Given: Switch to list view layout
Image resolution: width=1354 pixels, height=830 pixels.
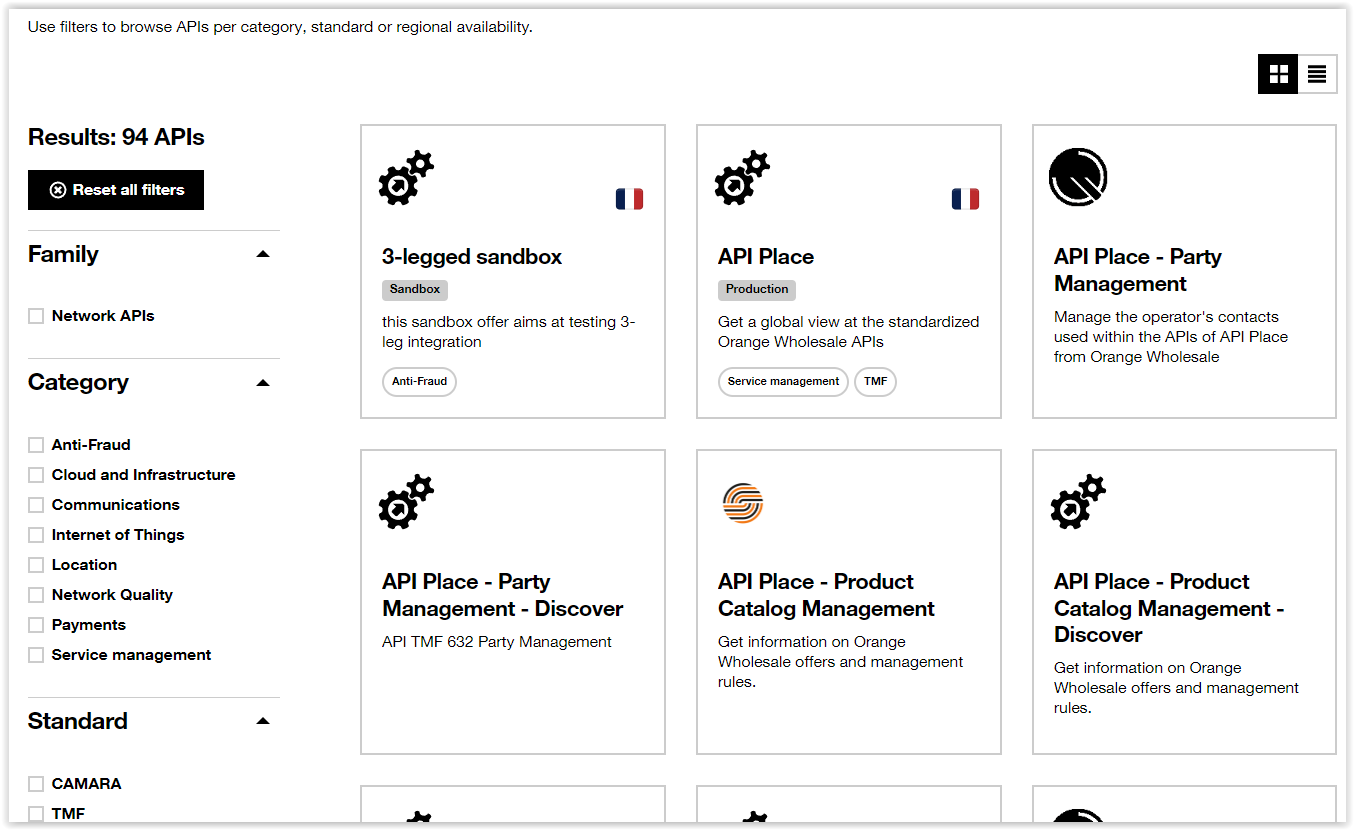Looking at the screenshot, I should coord(1317,74).
